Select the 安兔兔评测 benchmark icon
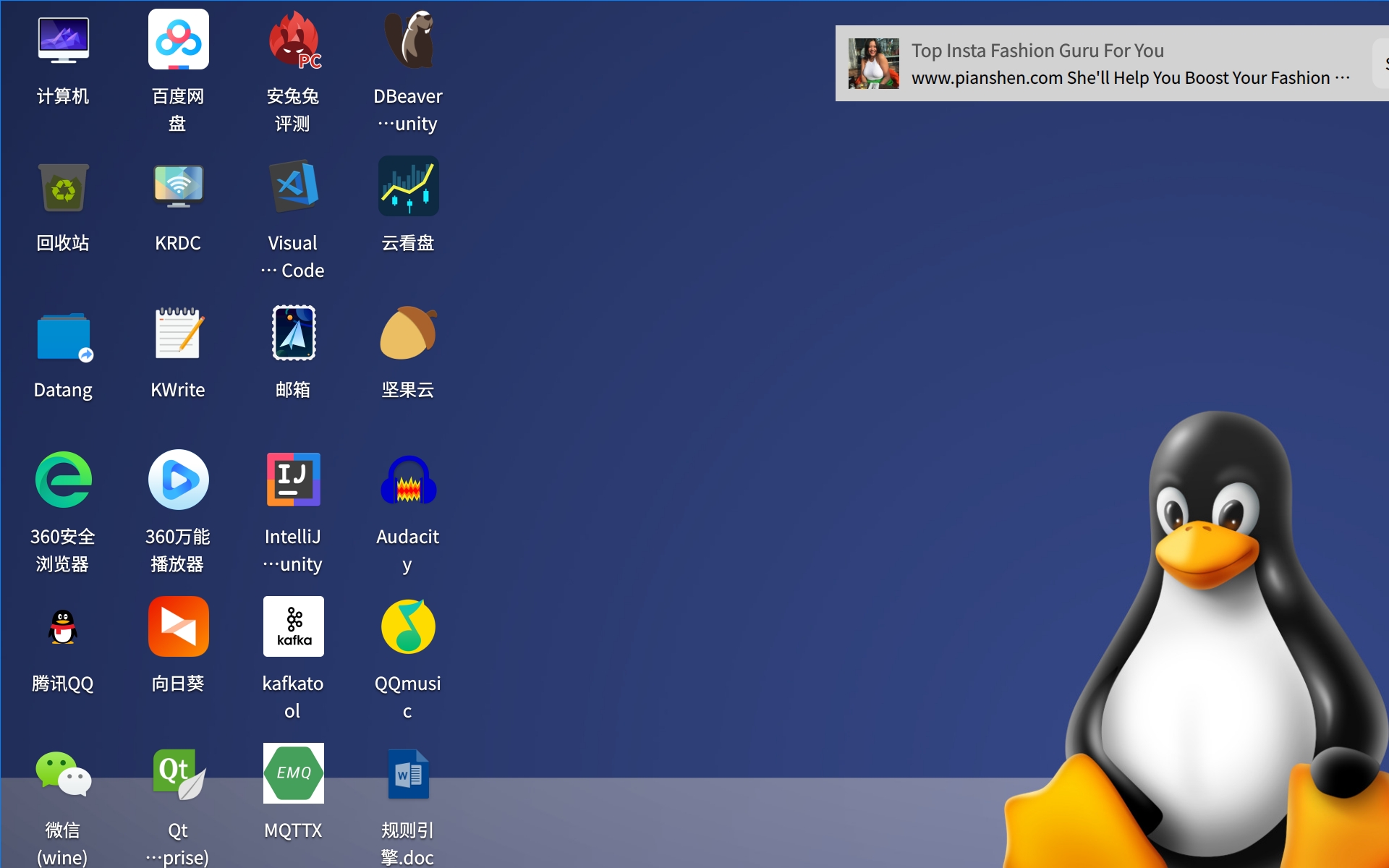1389x868 pixels. pyautogui.click(x=293, y=41)
